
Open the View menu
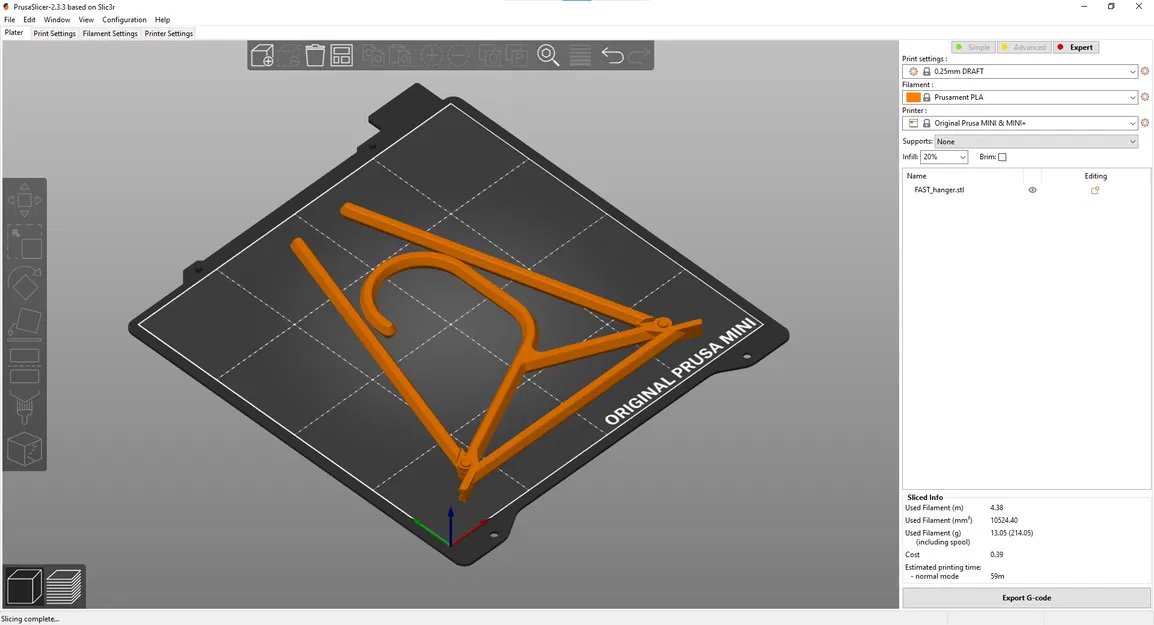coord(86,20)
